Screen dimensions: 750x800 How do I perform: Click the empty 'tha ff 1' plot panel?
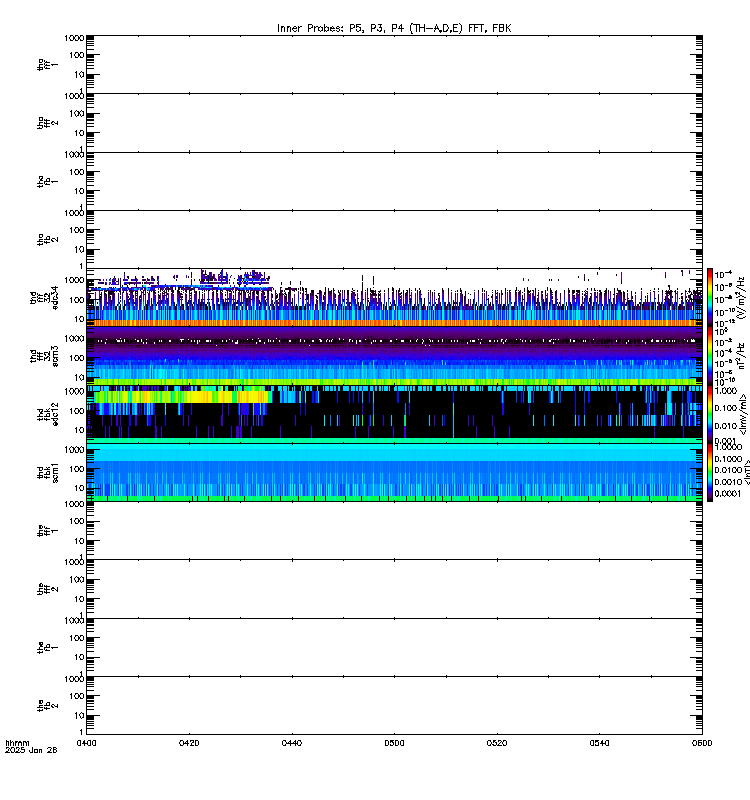click(394, 64)
